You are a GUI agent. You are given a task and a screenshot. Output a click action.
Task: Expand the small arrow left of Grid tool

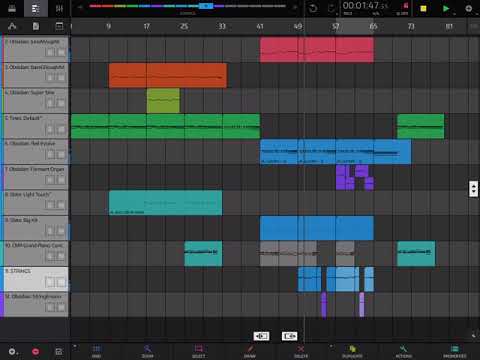click(75, 347)
